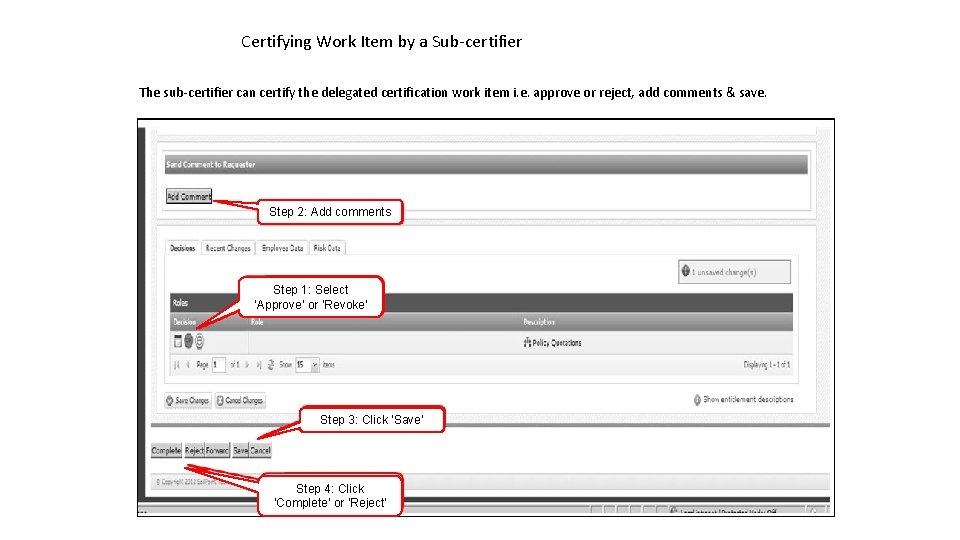The width and height of the screenshot is (960, 540).
Task: Click the Add Comment button
Action: 189,196
